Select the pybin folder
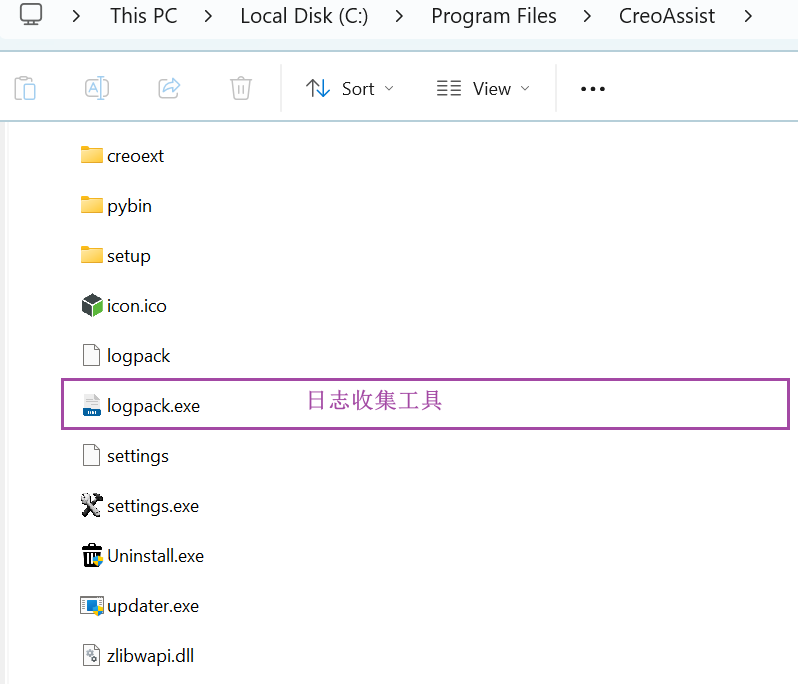Viewport: 798px width, 684px height. 129,206
